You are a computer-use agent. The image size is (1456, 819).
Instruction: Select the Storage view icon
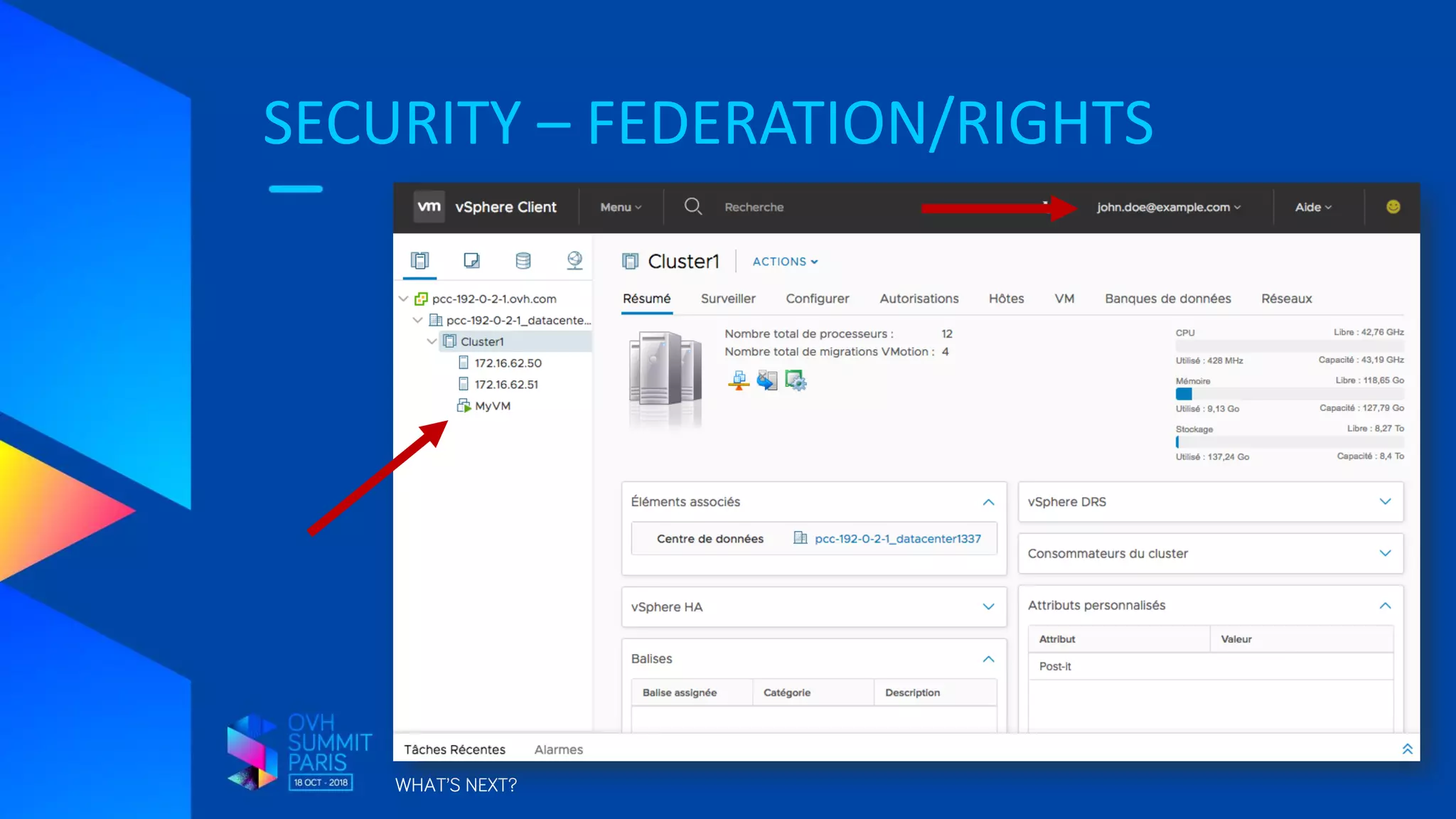(523, 261)
